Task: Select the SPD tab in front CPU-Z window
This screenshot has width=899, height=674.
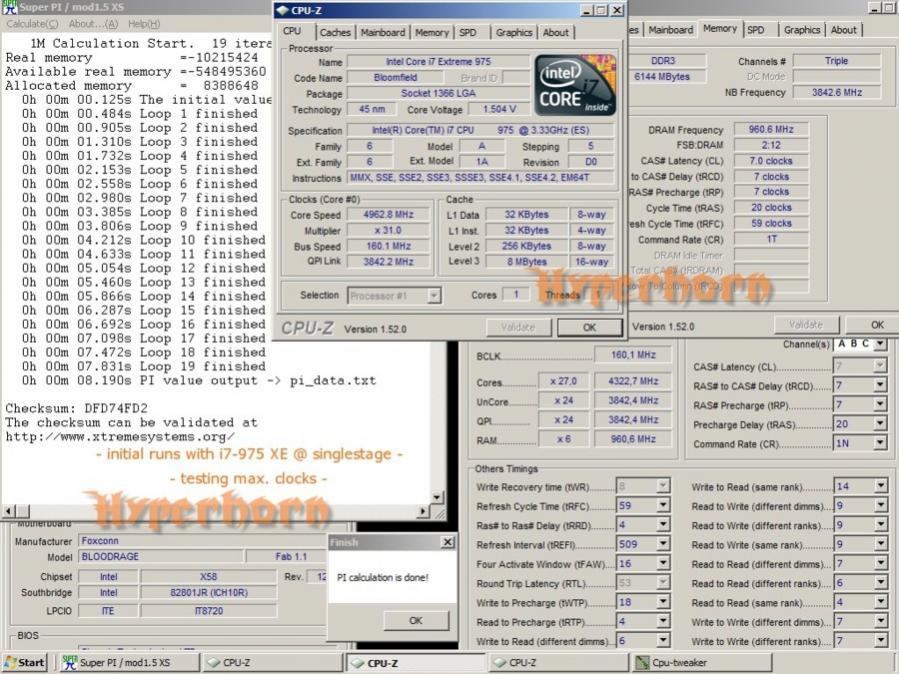Action: [x=468, y=33]
